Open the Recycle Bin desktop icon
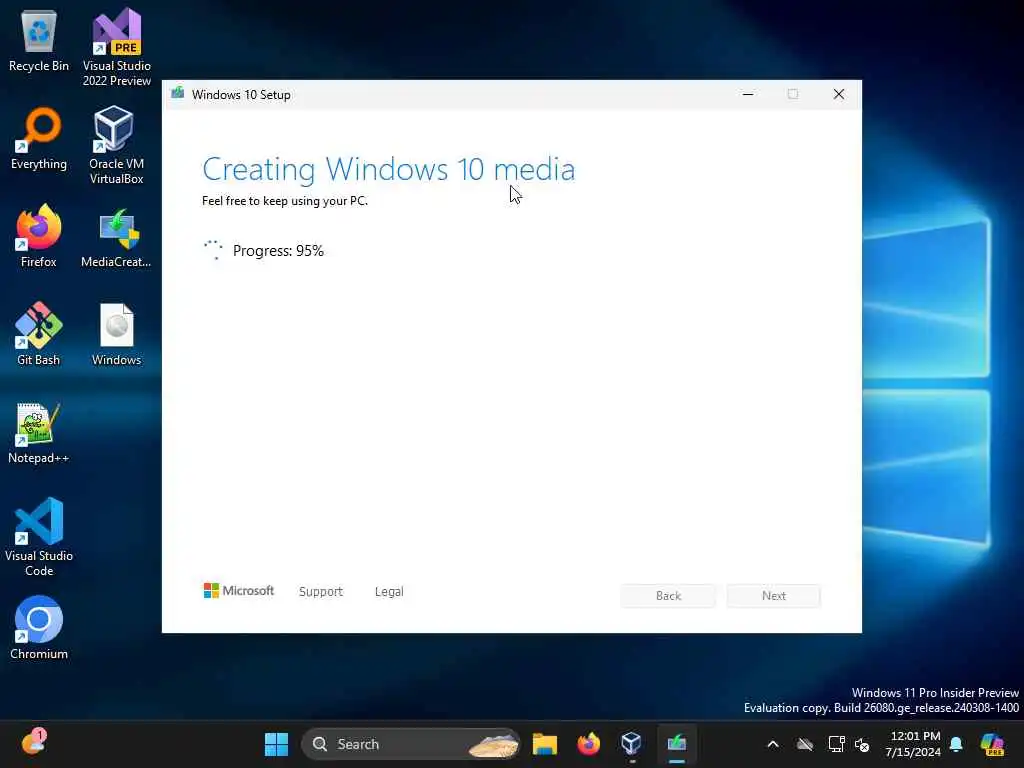Viewport: 1024px width, 768px height. tap(39, 40)
